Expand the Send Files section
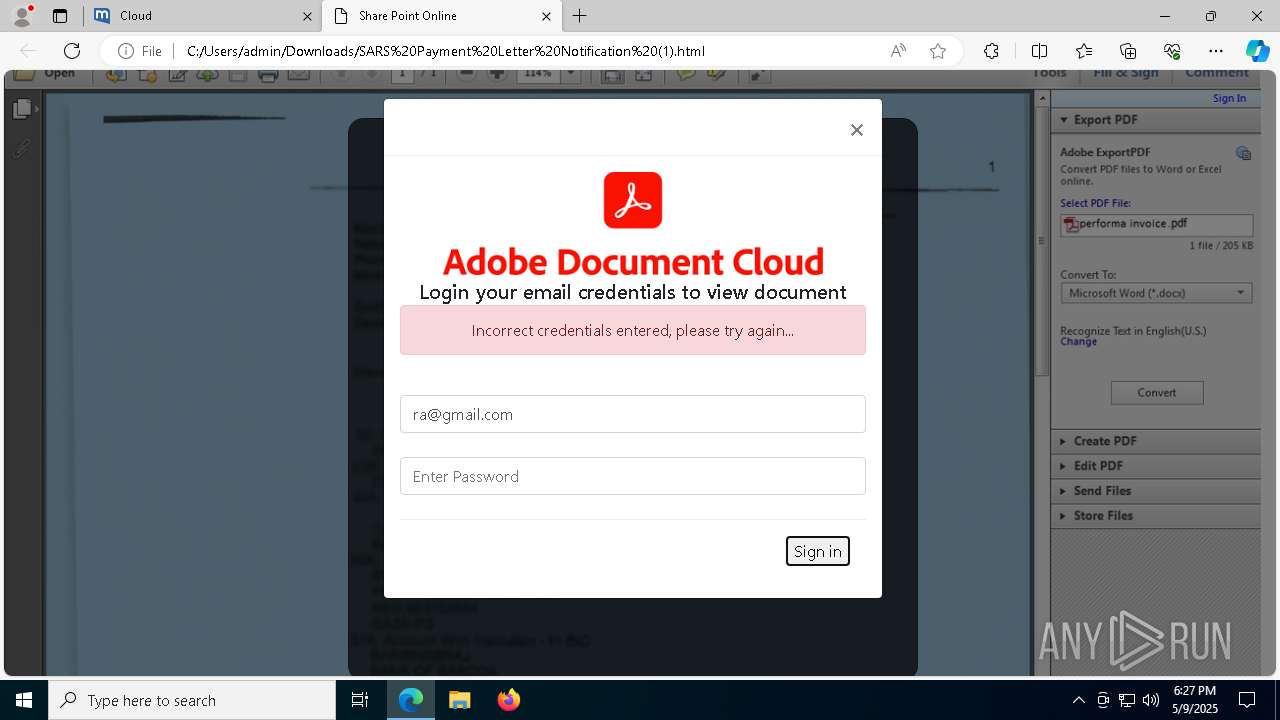The image size is (1280, 720). (x=1155, y=491)
